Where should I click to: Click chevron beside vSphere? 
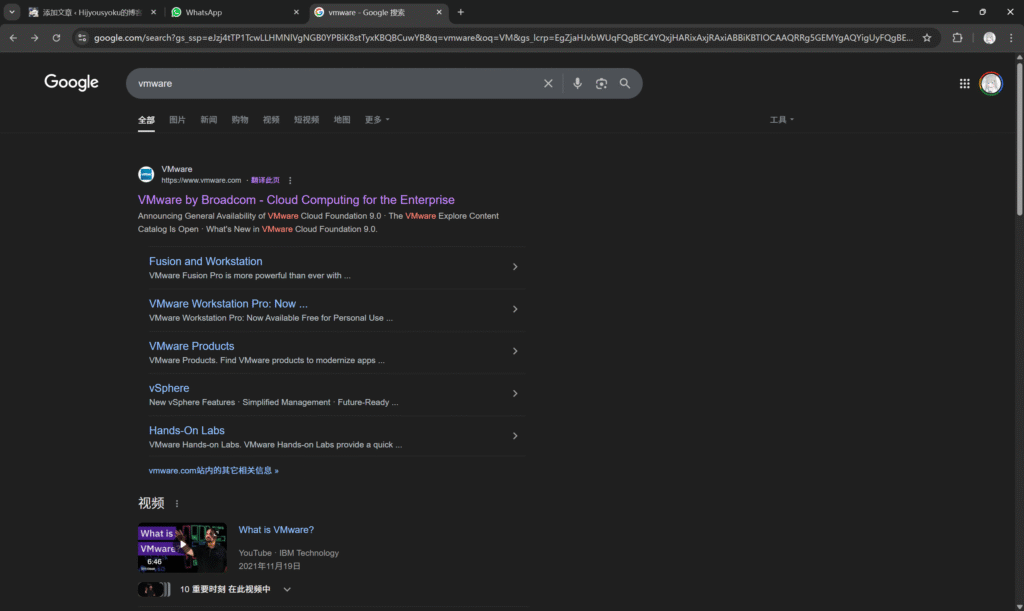coord(515,393)
